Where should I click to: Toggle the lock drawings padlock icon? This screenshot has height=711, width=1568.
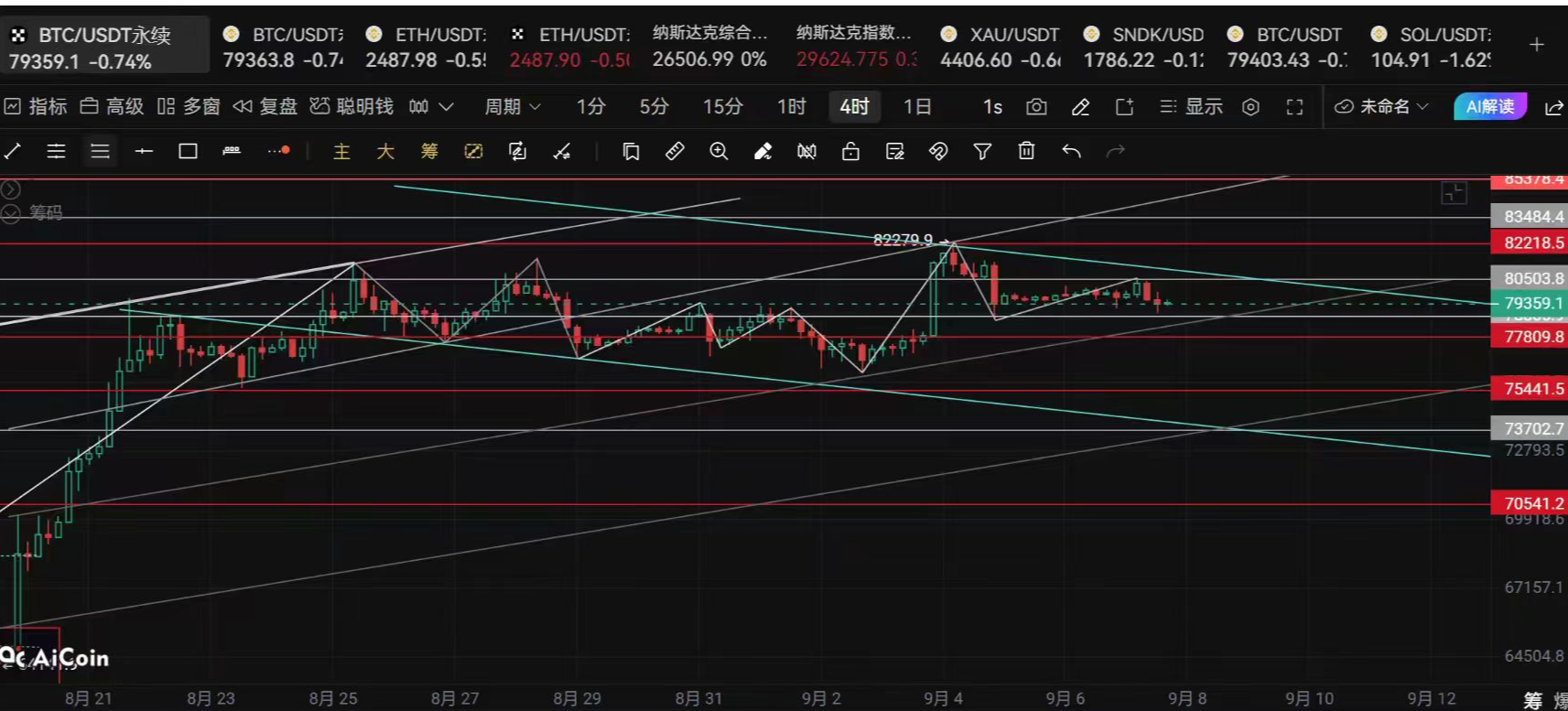coord(850,152)
